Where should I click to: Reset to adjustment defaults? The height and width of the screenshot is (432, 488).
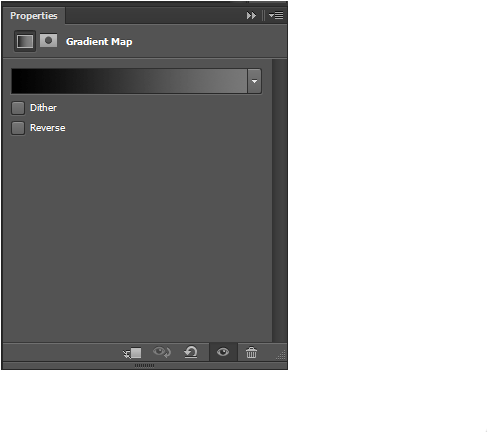pos(191,352)
